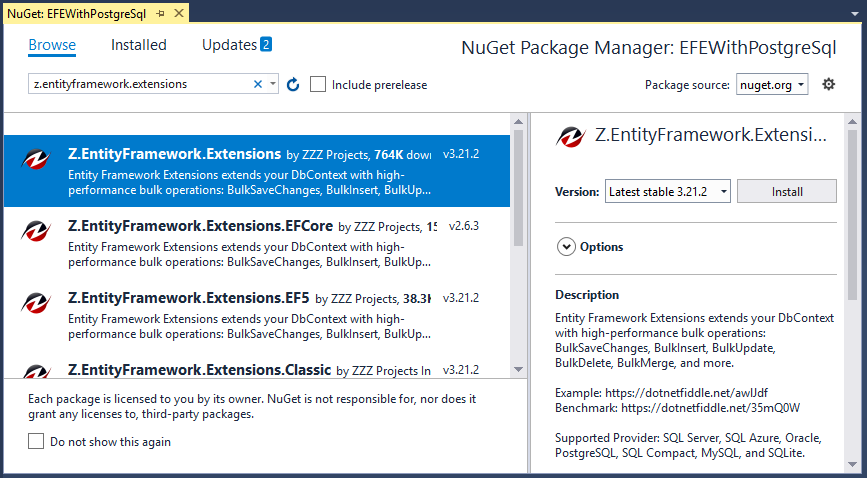Click the Example dotnetfiddle.net/awlJdf URL
Image resolution: width=867 pixels, height=478 pixels.
coord(687,393)
